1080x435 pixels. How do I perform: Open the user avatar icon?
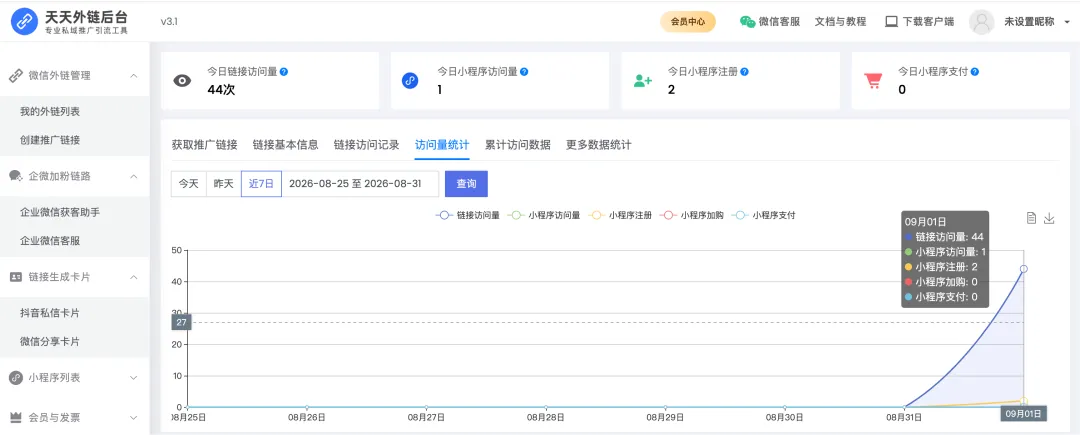click(x=982, y=22)
